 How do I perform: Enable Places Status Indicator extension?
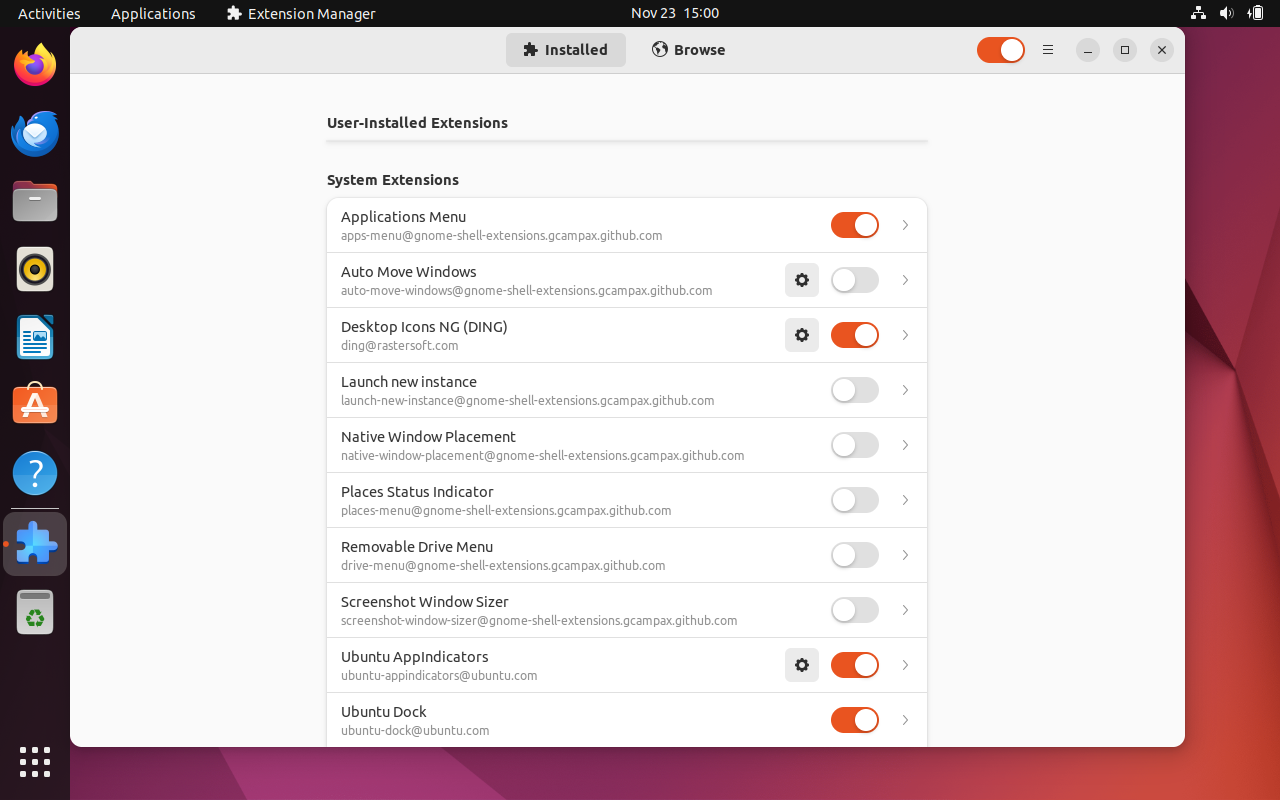855,500
